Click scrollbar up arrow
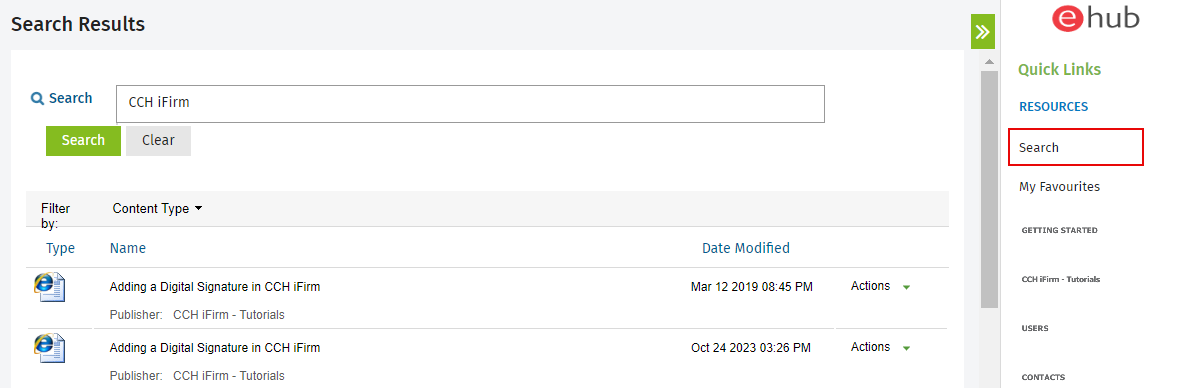Image resolution: width=1198 pixels, height=388 pixels. 989,61
